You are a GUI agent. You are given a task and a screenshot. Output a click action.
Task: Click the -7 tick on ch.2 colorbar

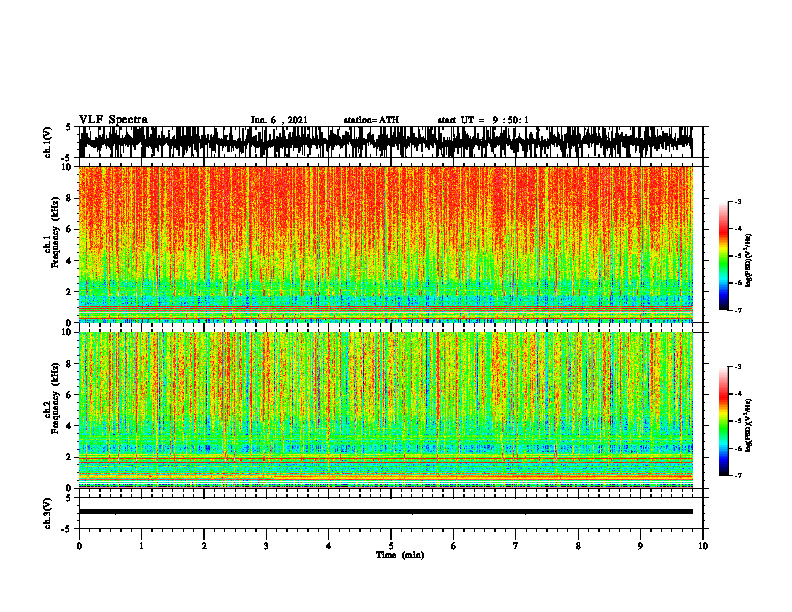click(x=738, y=475)
